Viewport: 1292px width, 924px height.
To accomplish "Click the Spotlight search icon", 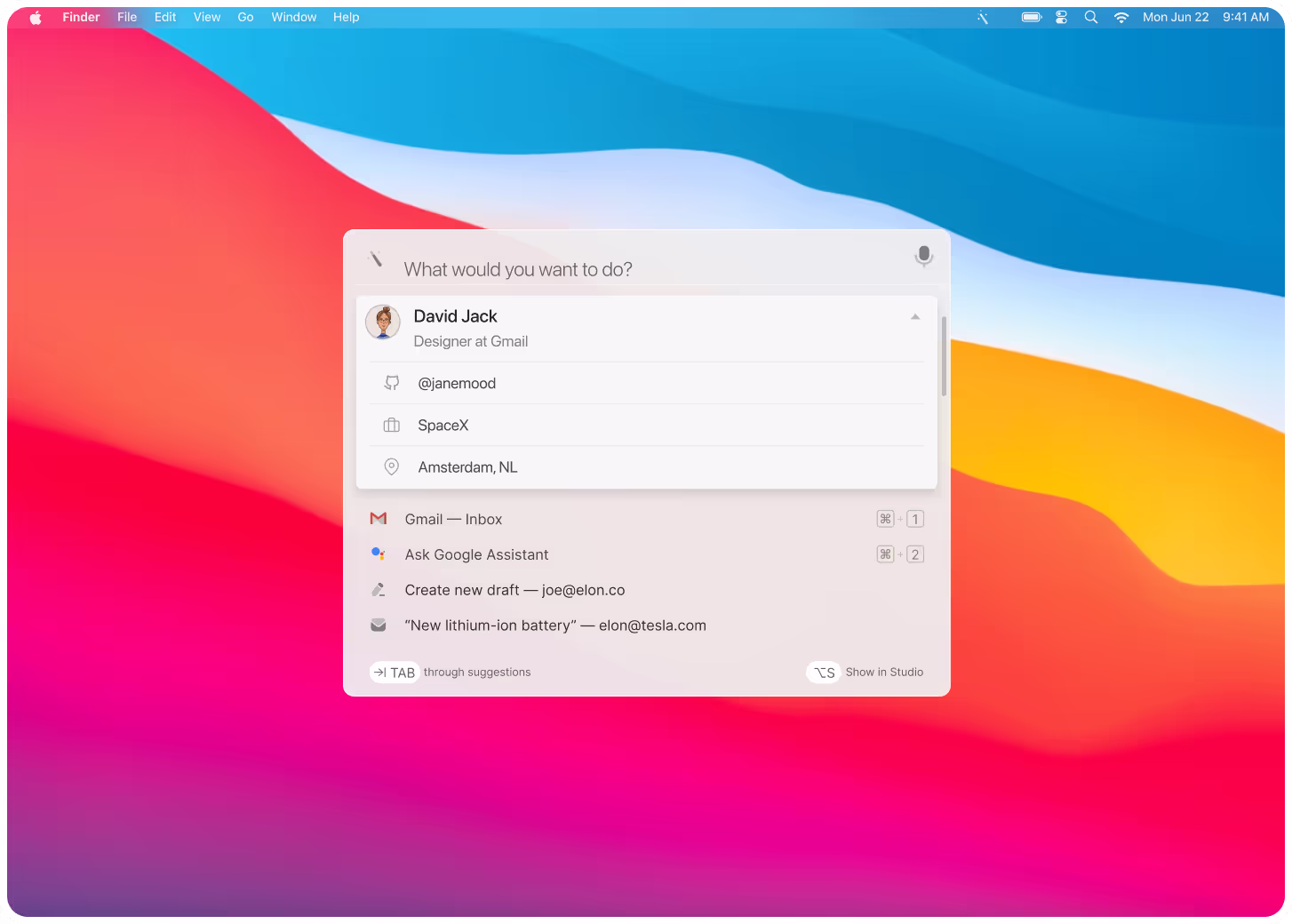I will tap(1091, 17).
